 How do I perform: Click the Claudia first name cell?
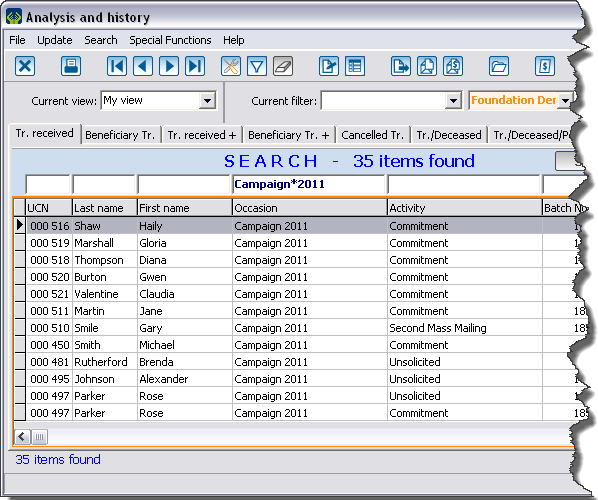pyautogui.click(x=185, y=294)
